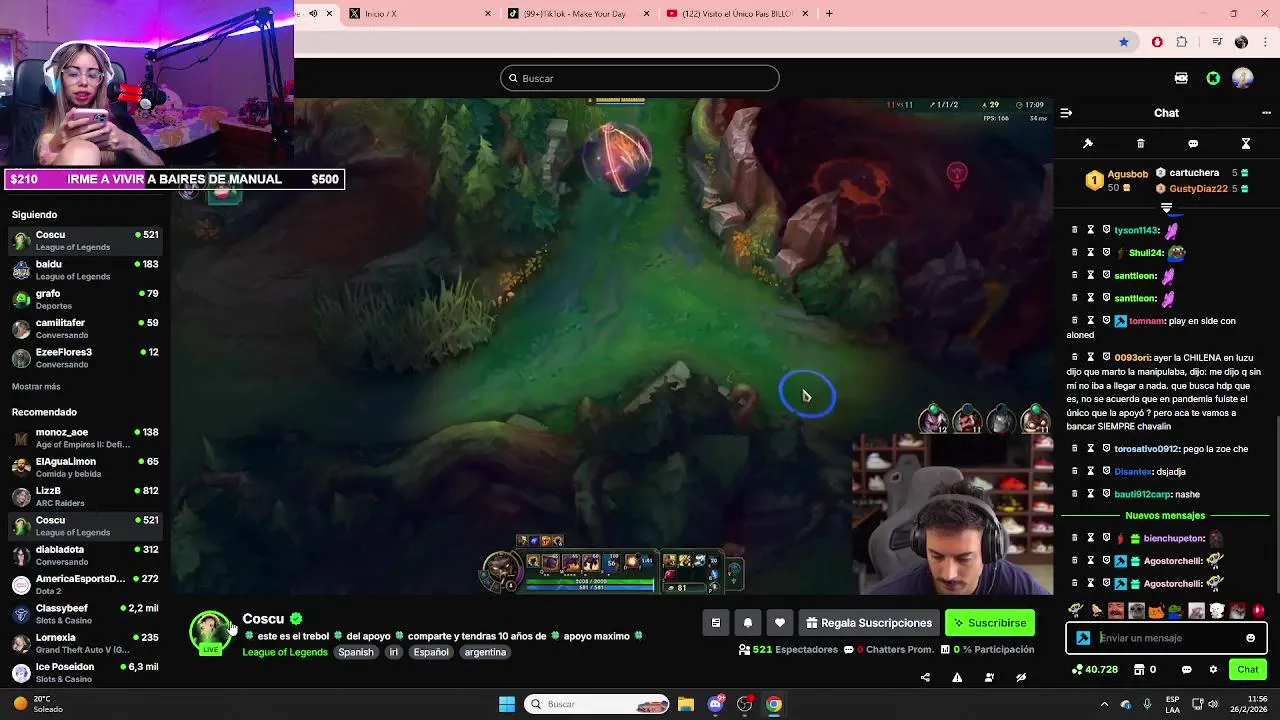1280x720 pixels.
Task: Open the taskbar weather widget showing Soleado
Action: click(x=38, y=704)
